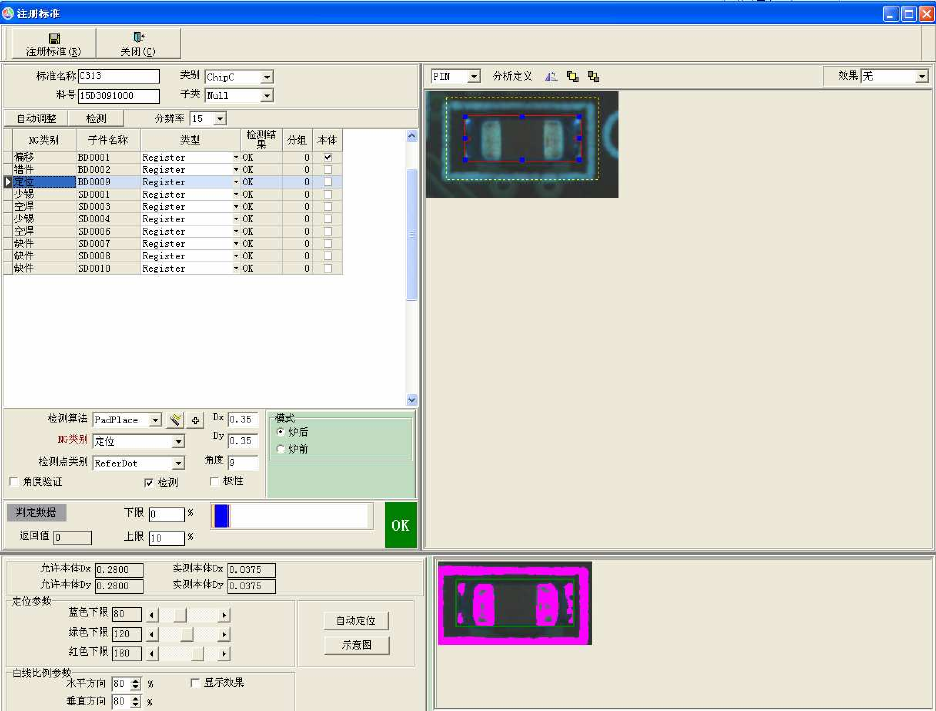Toggle 本体 checkbox in SD0001 row
Screen dimensions: 936x711
[x=328, y=194]
